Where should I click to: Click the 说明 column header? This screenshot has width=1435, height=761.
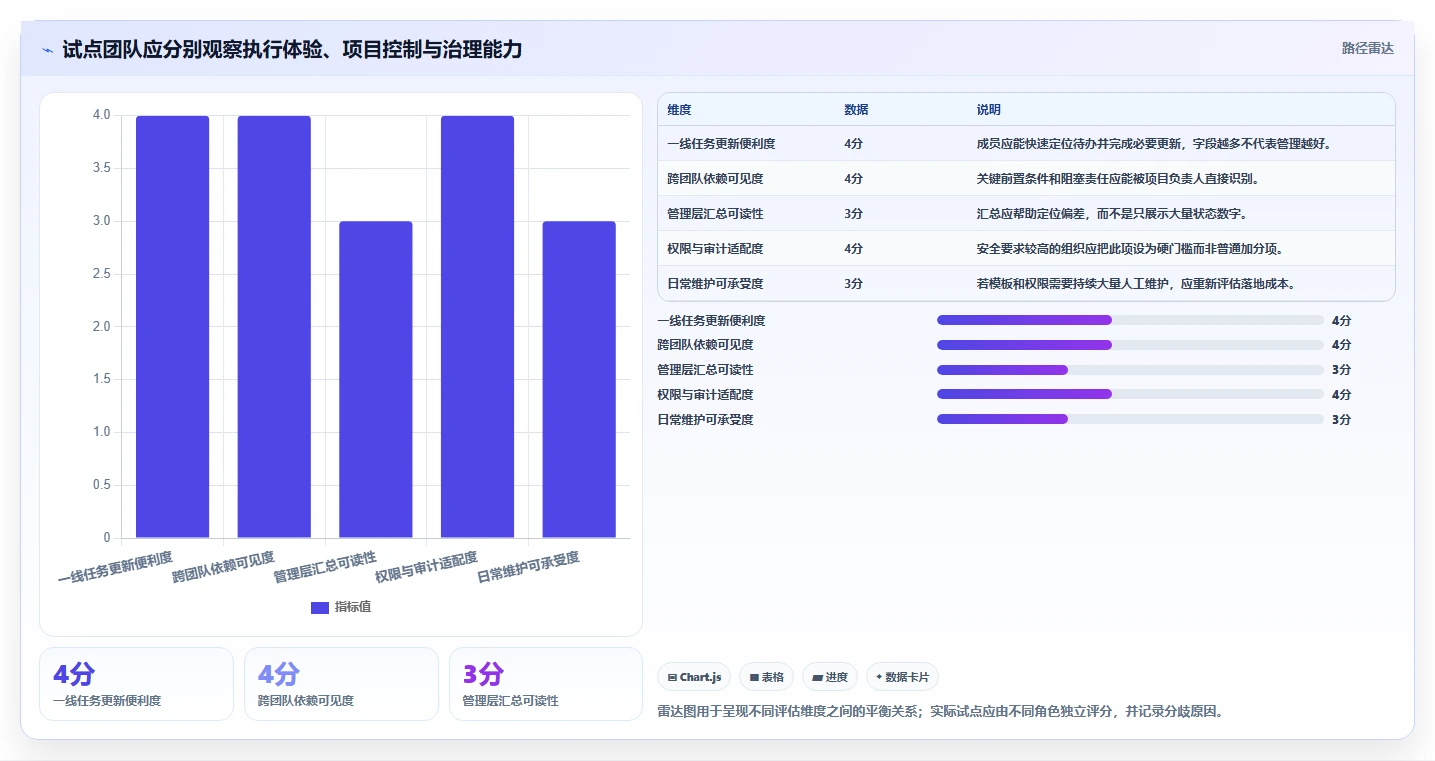pyautogui.click(x=989, y=110)
